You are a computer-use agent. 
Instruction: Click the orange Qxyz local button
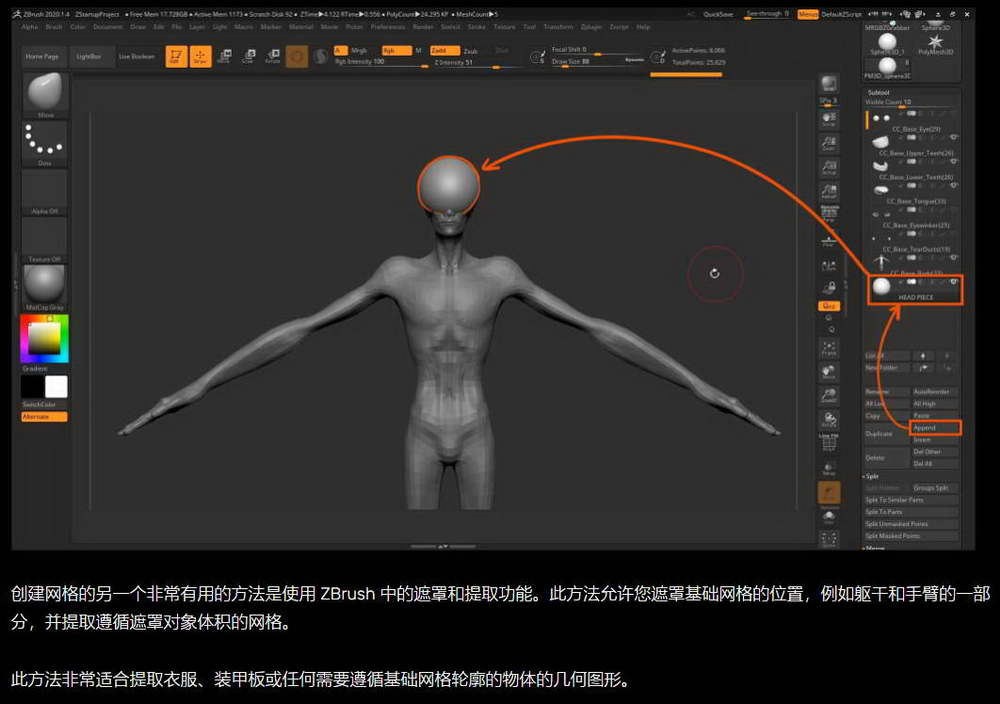pyautogui.click(x=829, y=306)
